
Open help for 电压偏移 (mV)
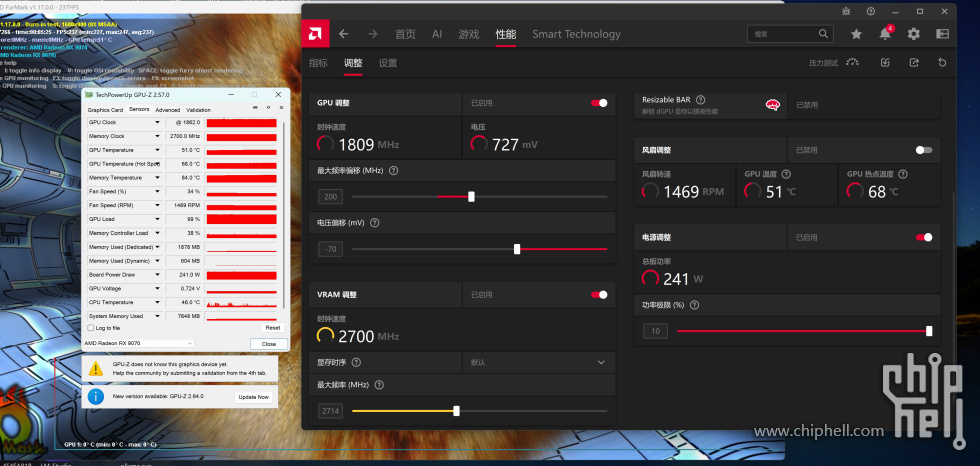pos(374,222)
